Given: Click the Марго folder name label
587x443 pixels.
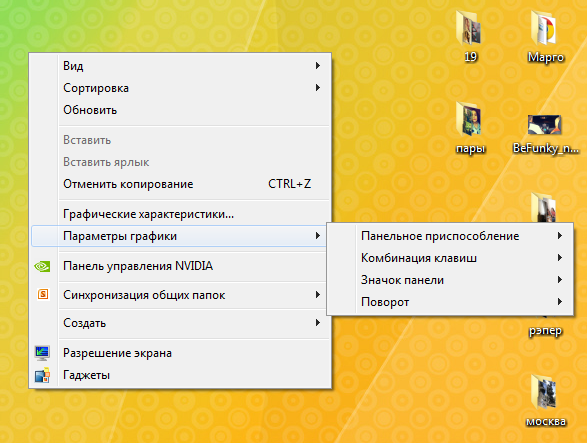Looking at the screenshot, I should 545,57.
